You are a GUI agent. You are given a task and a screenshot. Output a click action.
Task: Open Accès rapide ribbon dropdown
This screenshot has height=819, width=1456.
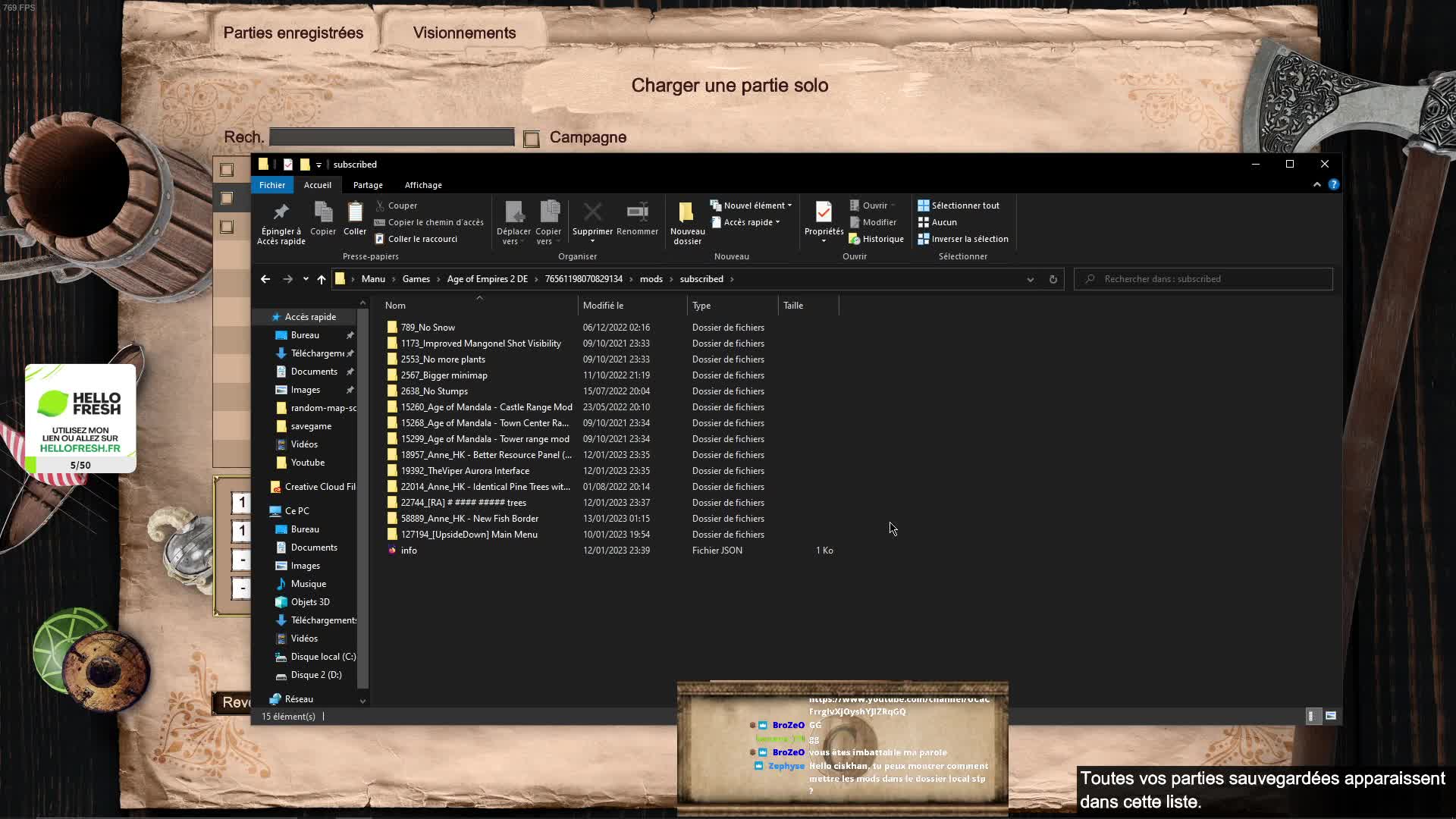point(745,222)
